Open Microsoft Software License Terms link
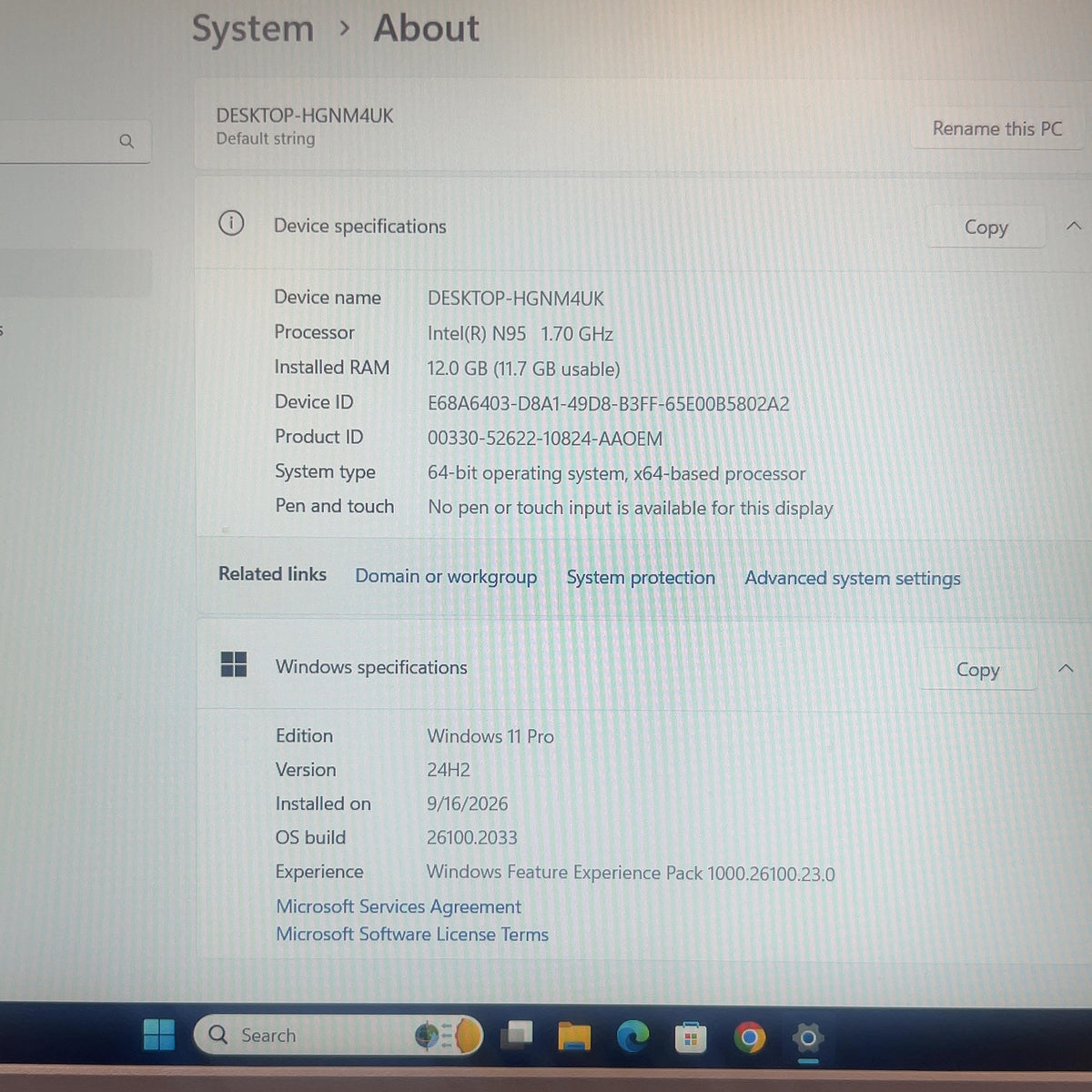This screenshot has height=1092, width=1092. [412, 935]
